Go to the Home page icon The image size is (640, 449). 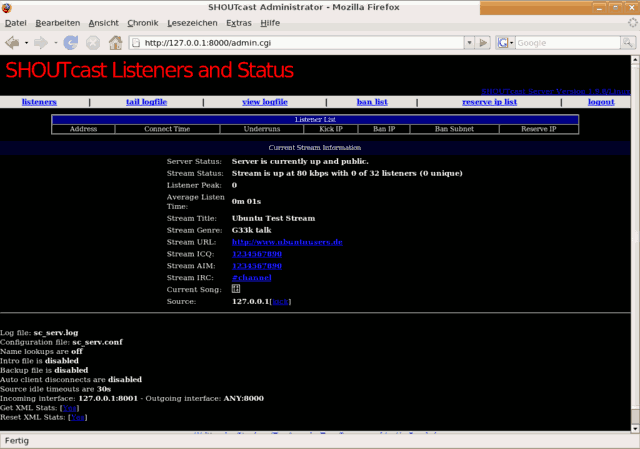pos(116,42)
